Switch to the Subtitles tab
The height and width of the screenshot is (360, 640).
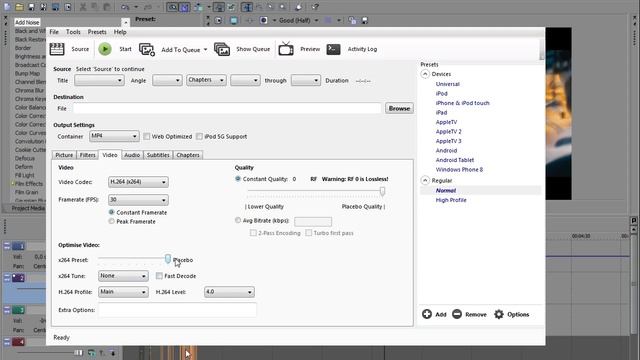[x=158, y=155]
